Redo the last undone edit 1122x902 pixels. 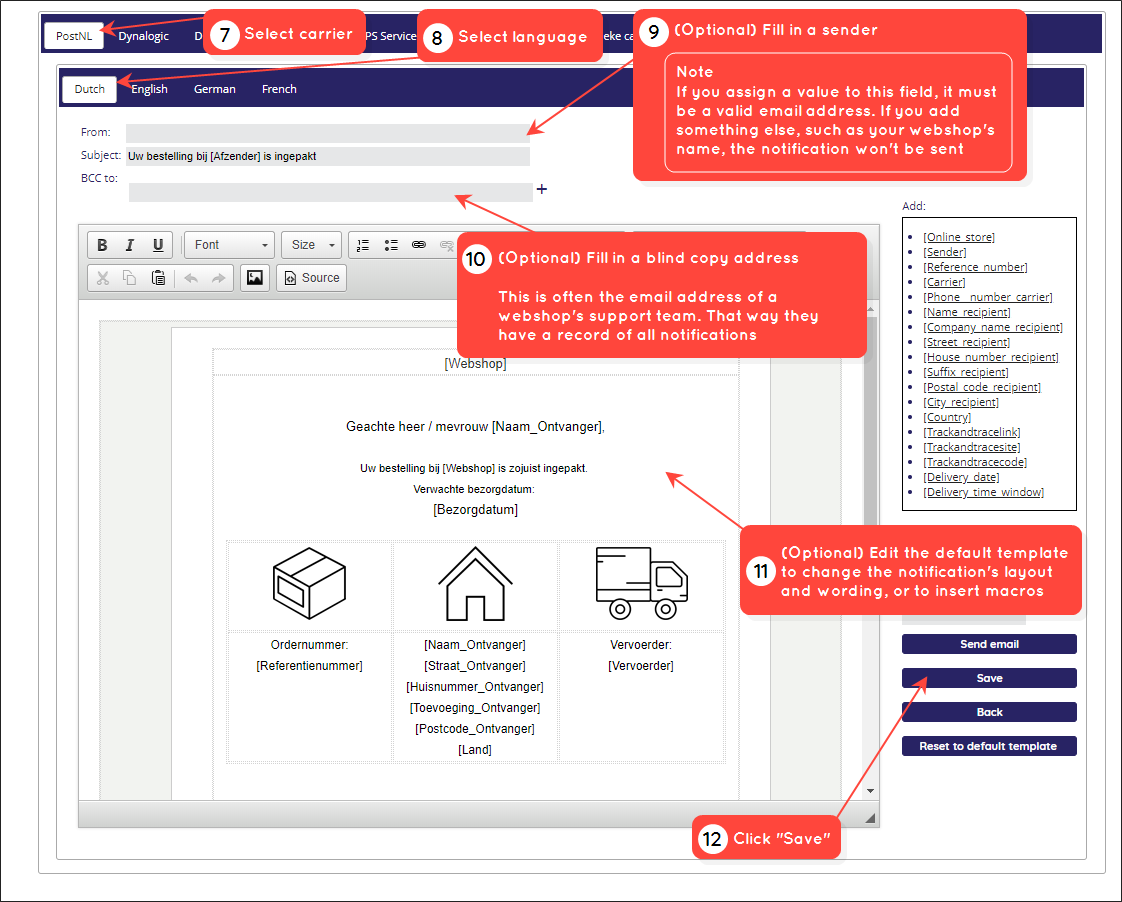[218, 278]
